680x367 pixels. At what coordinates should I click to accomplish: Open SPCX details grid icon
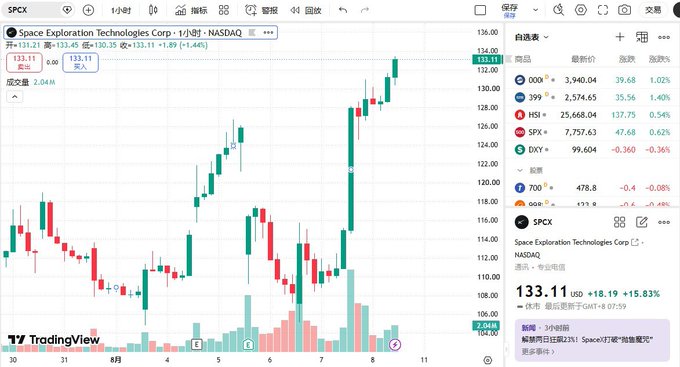tap(619, 222)
